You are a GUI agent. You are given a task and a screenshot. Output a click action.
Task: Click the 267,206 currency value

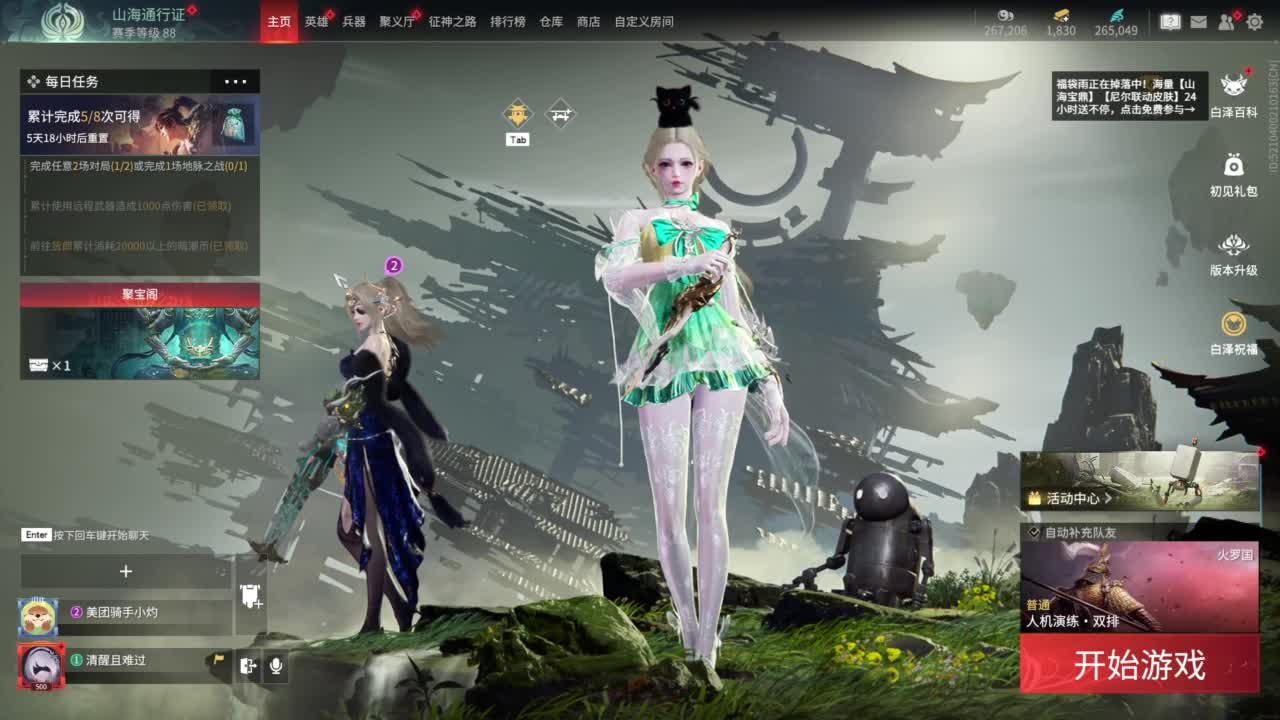1005,31
